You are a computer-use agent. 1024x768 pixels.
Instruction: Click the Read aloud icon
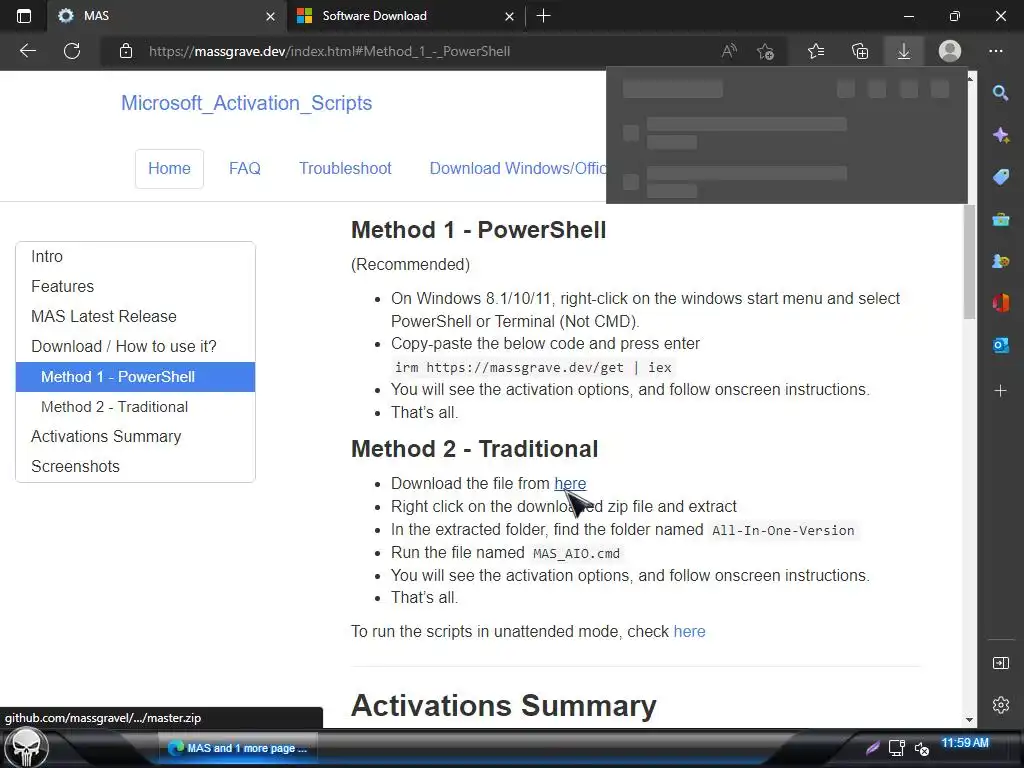pos(729,51)
